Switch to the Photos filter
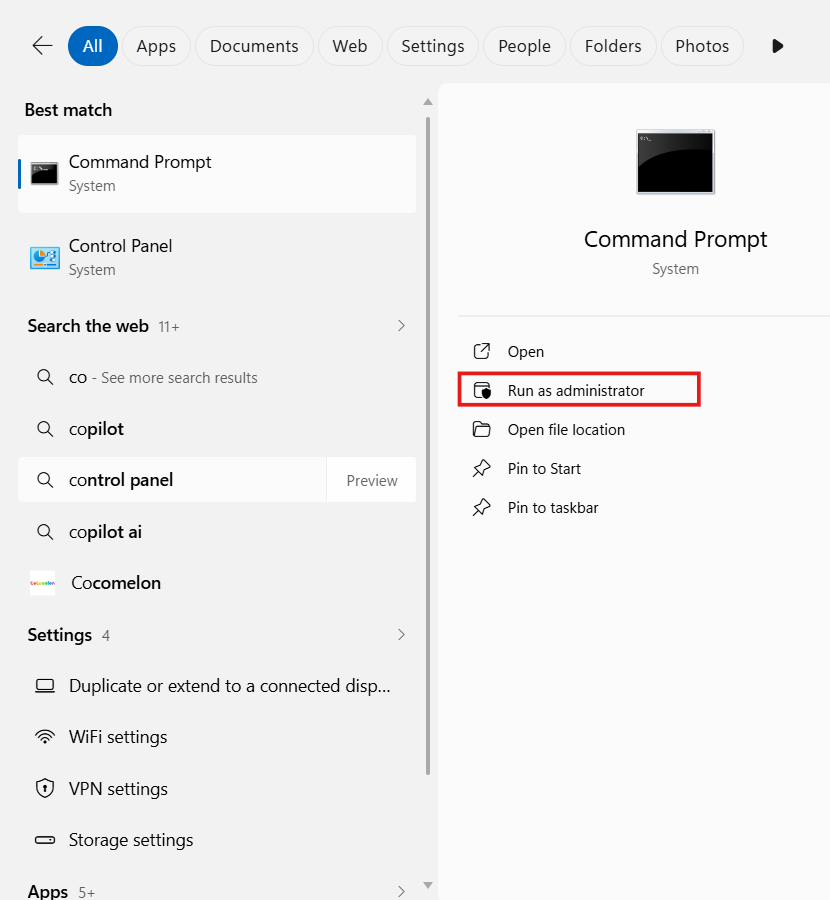 click(702, 46)
